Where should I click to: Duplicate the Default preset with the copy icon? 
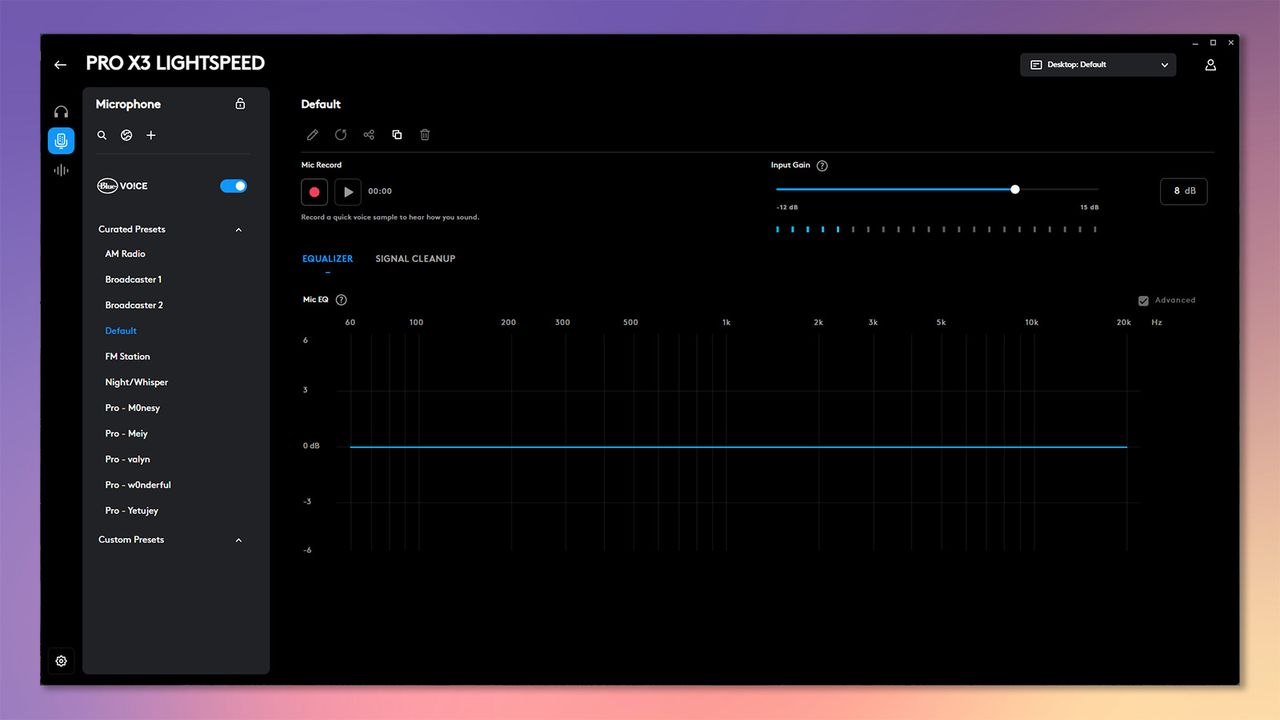click(397, 135)
